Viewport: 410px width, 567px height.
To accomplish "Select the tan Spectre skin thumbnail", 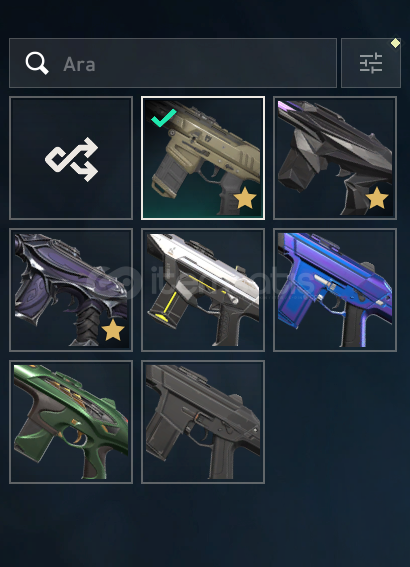I will [203, 158].
